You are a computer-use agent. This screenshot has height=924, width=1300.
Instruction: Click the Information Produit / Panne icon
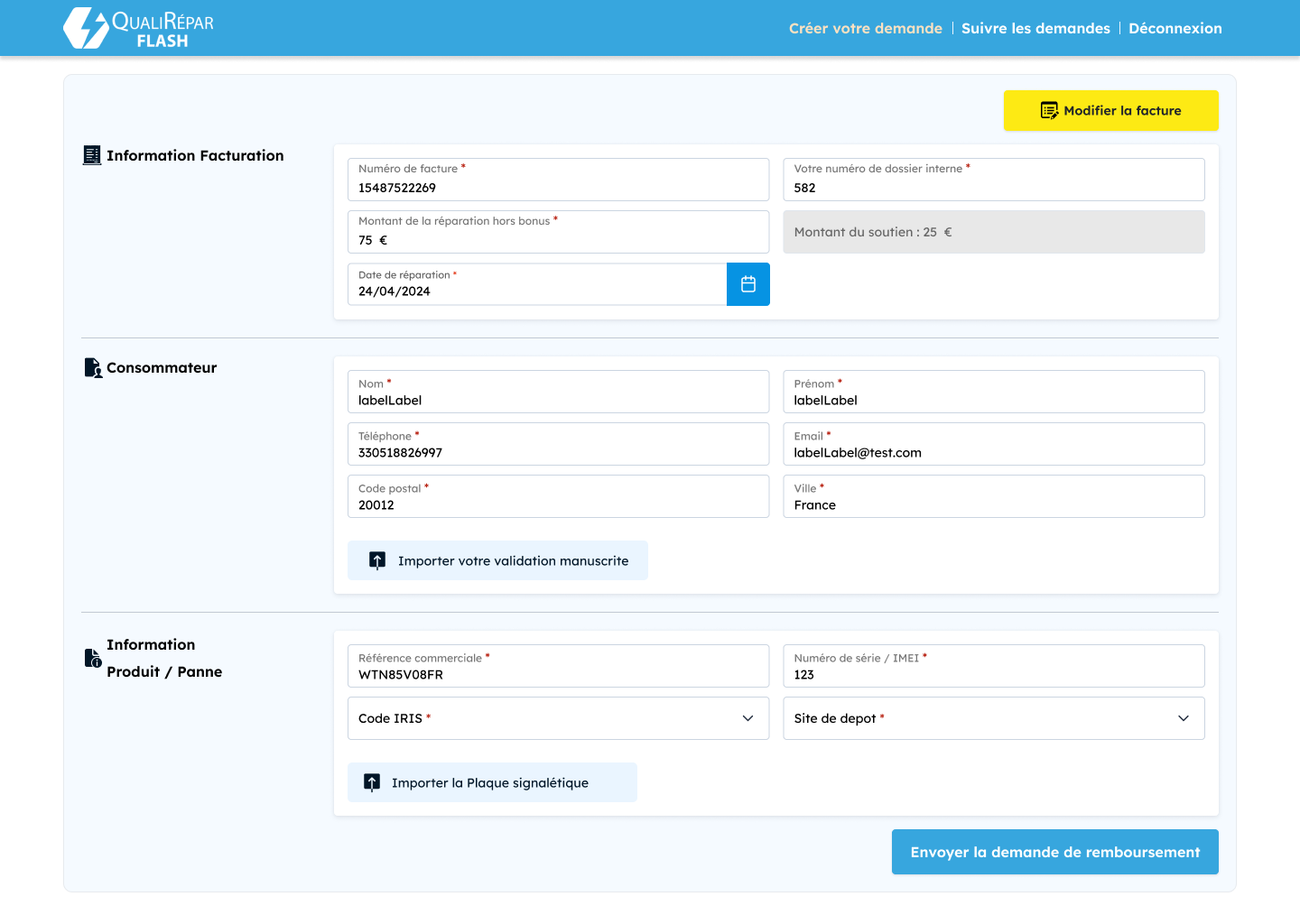(x=93, y=658)
